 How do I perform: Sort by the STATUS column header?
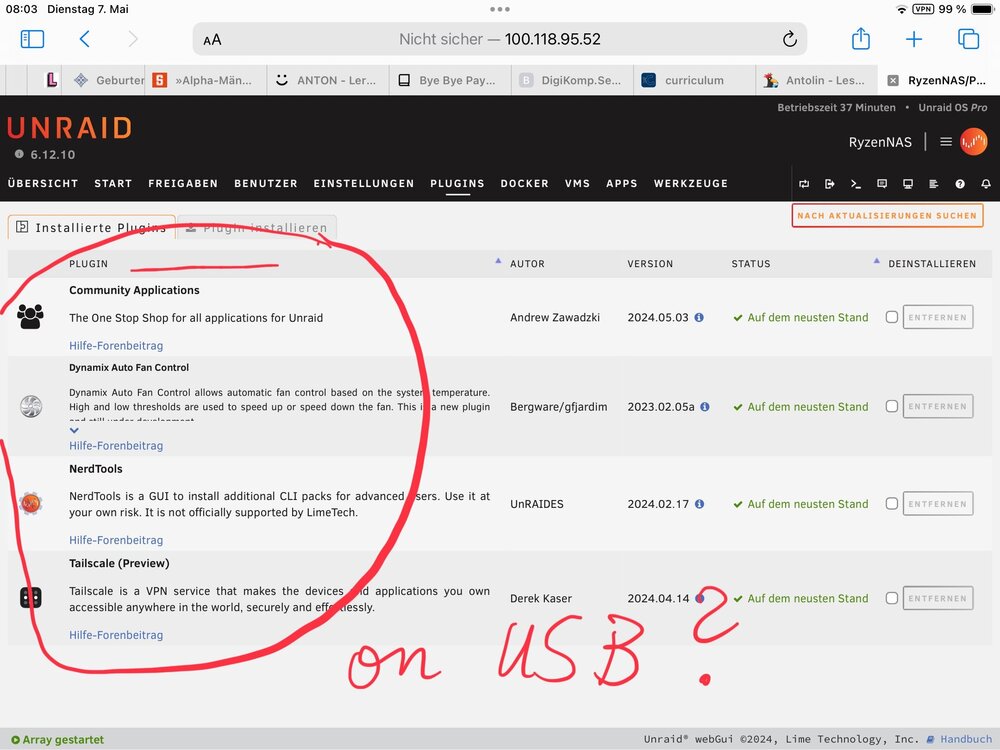pos(751,264)
